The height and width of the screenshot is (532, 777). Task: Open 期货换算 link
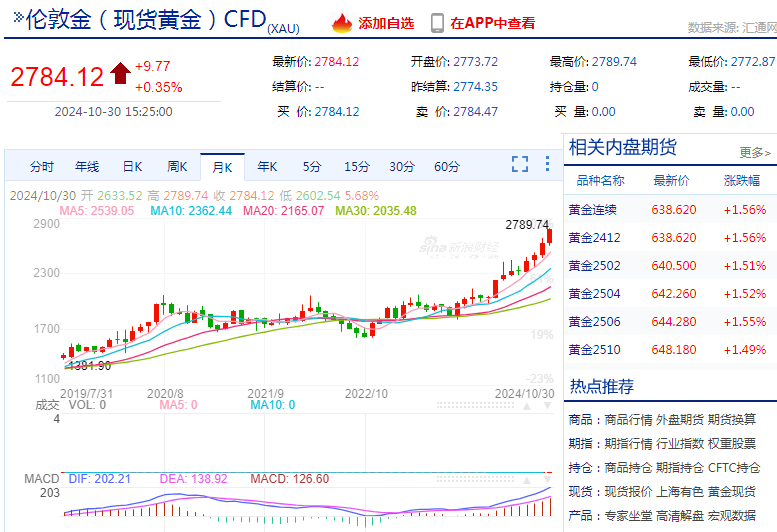(731, 420)
